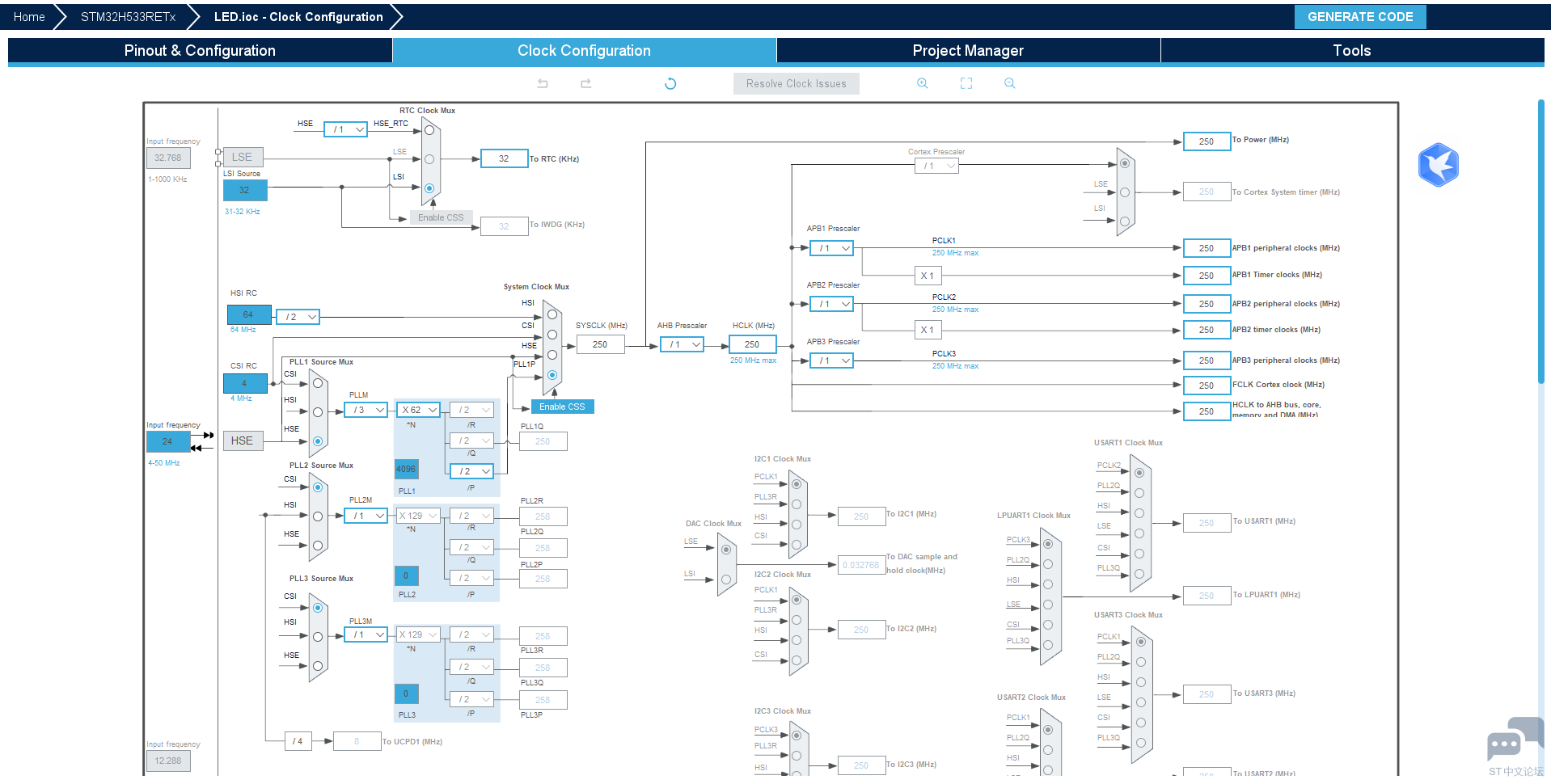This screenshot has height=784, width=1551.
Task: Click the LSE oscillator block
Action: pos(242,157)
